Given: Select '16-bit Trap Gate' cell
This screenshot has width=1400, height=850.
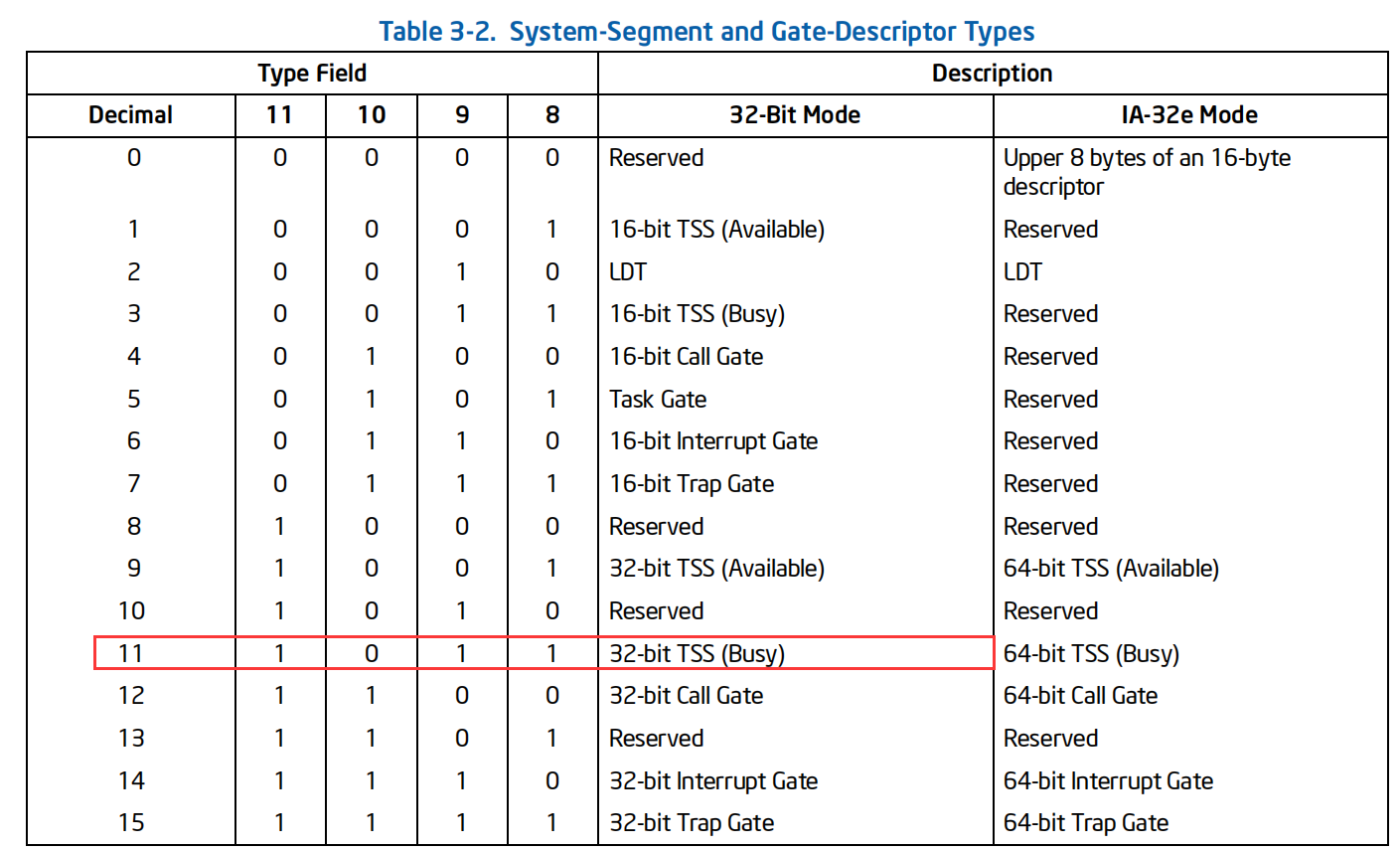Looking at the screenshot, I should tap(692, 484).
